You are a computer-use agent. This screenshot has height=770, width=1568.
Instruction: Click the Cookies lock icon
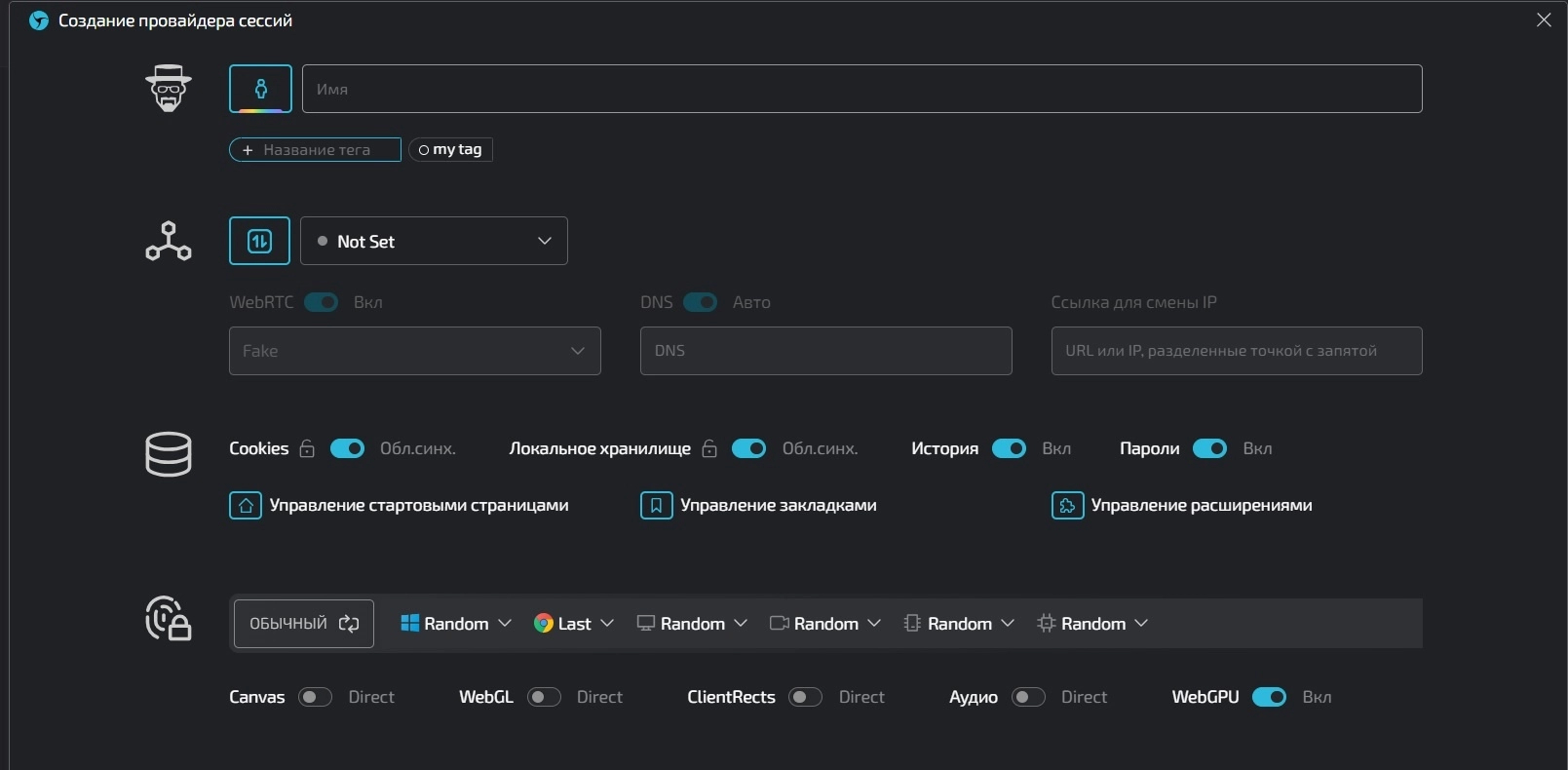[307, 448]
